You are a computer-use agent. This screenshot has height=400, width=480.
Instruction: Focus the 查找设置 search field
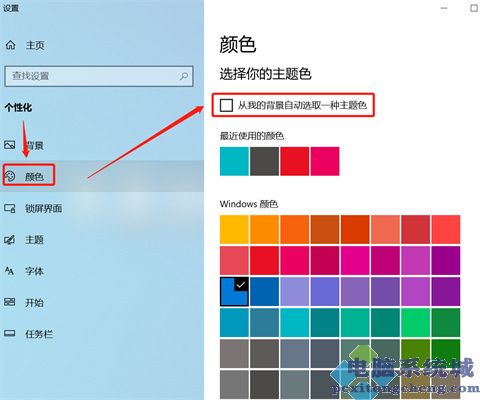click(x=99, y=76)
